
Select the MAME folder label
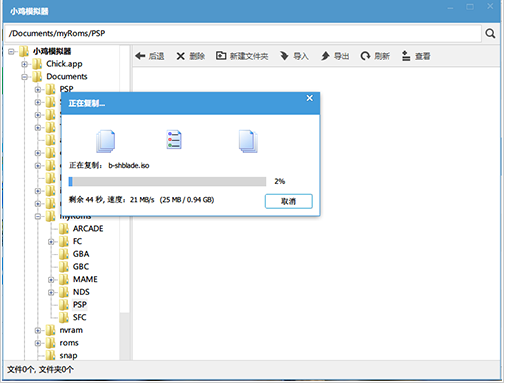pyautogui.click(x=85, y=279)
